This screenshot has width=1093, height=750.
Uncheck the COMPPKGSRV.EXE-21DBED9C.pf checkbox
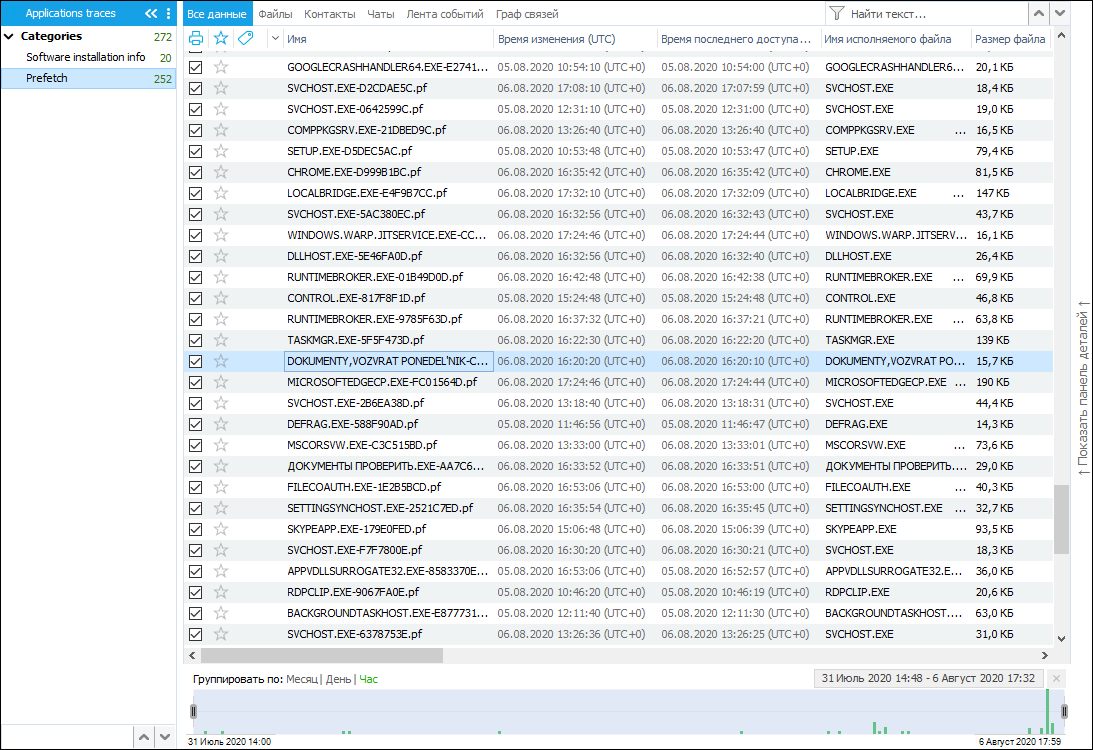pyautogui.click(x=196, y=130)
